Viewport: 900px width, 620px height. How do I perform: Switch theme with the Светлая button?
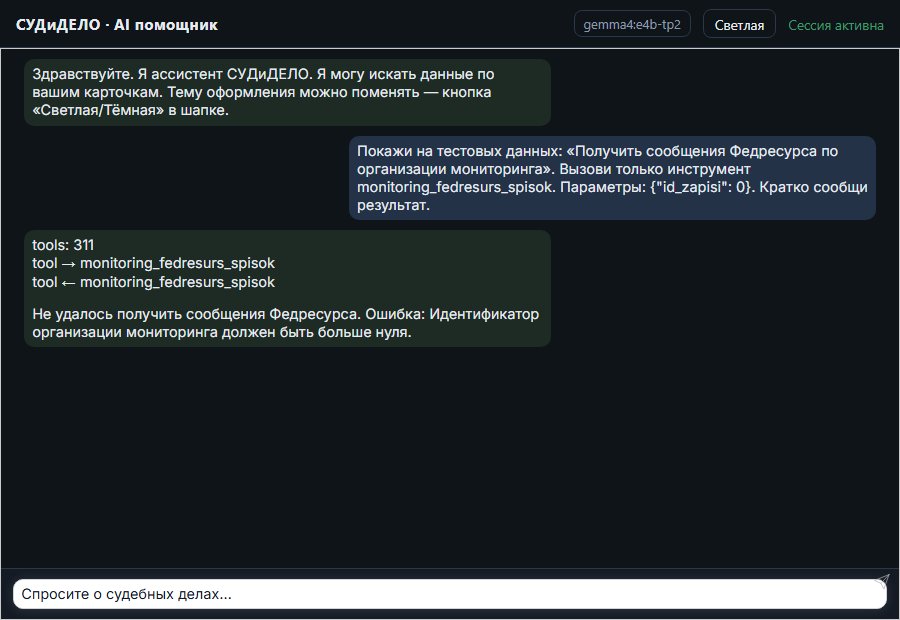(x=739, y=25)
